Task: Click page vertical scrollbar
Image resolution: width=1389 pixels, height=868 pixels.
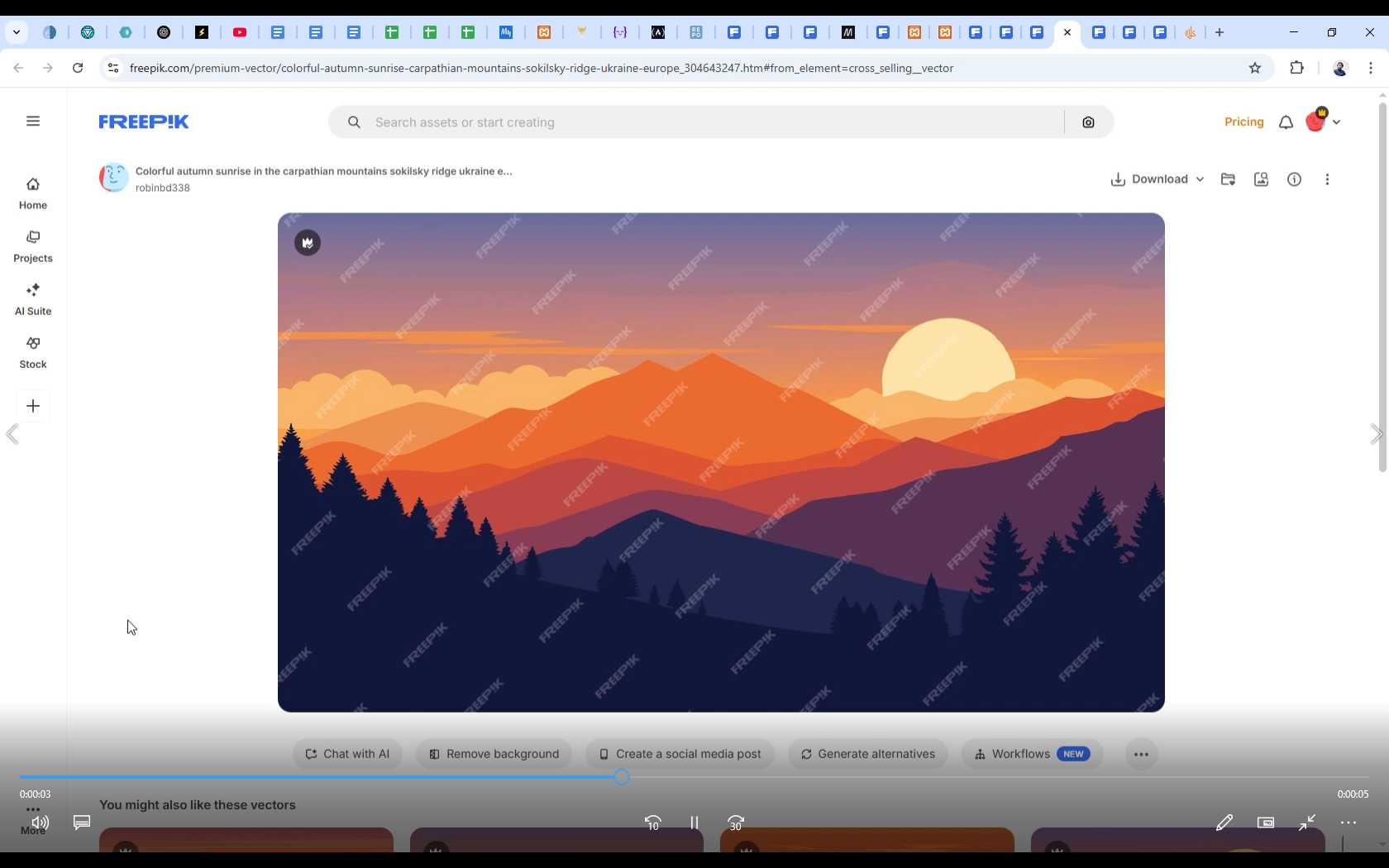Action: point(1382,287)
